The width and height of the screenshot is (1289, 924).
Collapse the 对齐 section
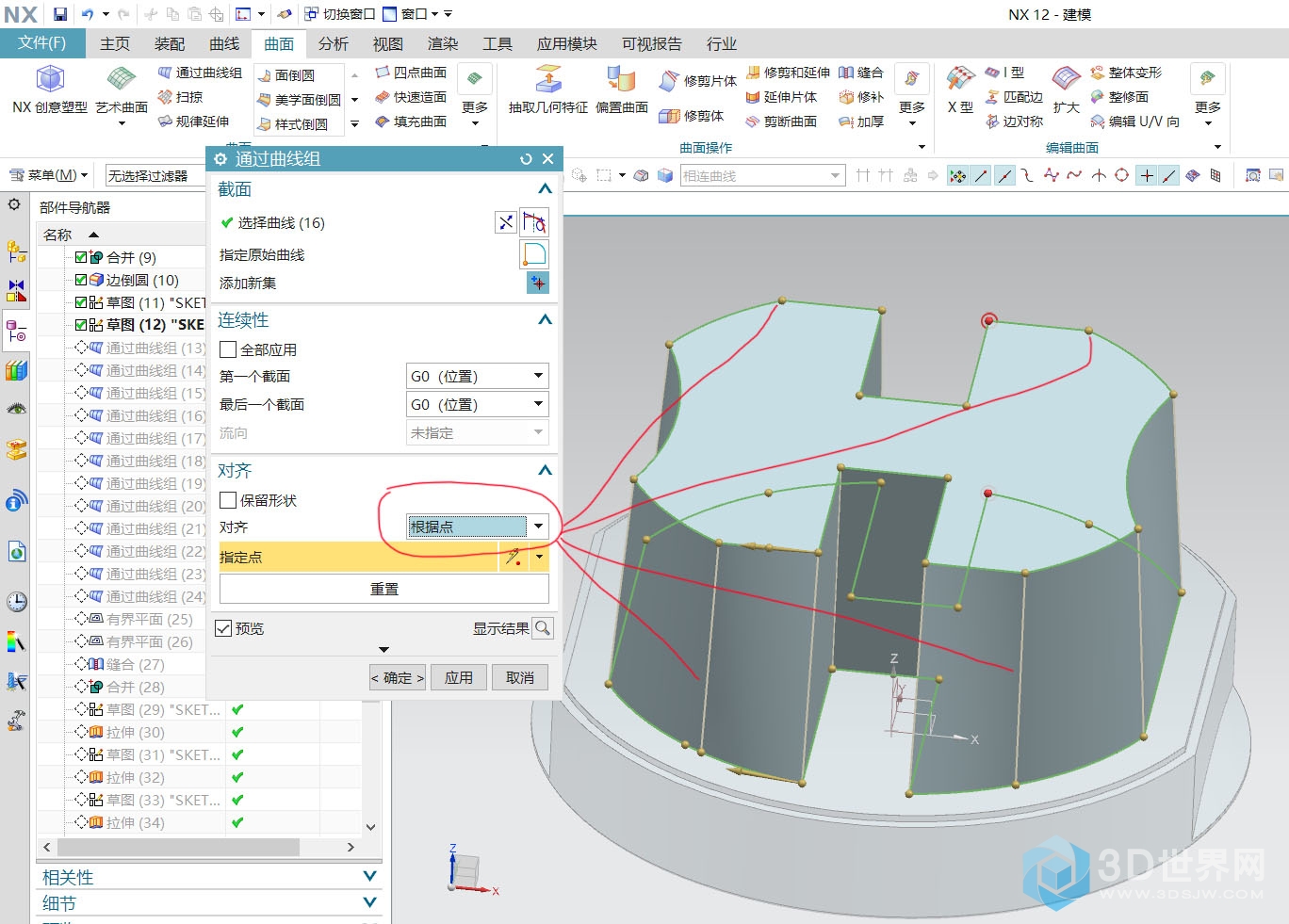coord(545,470)
